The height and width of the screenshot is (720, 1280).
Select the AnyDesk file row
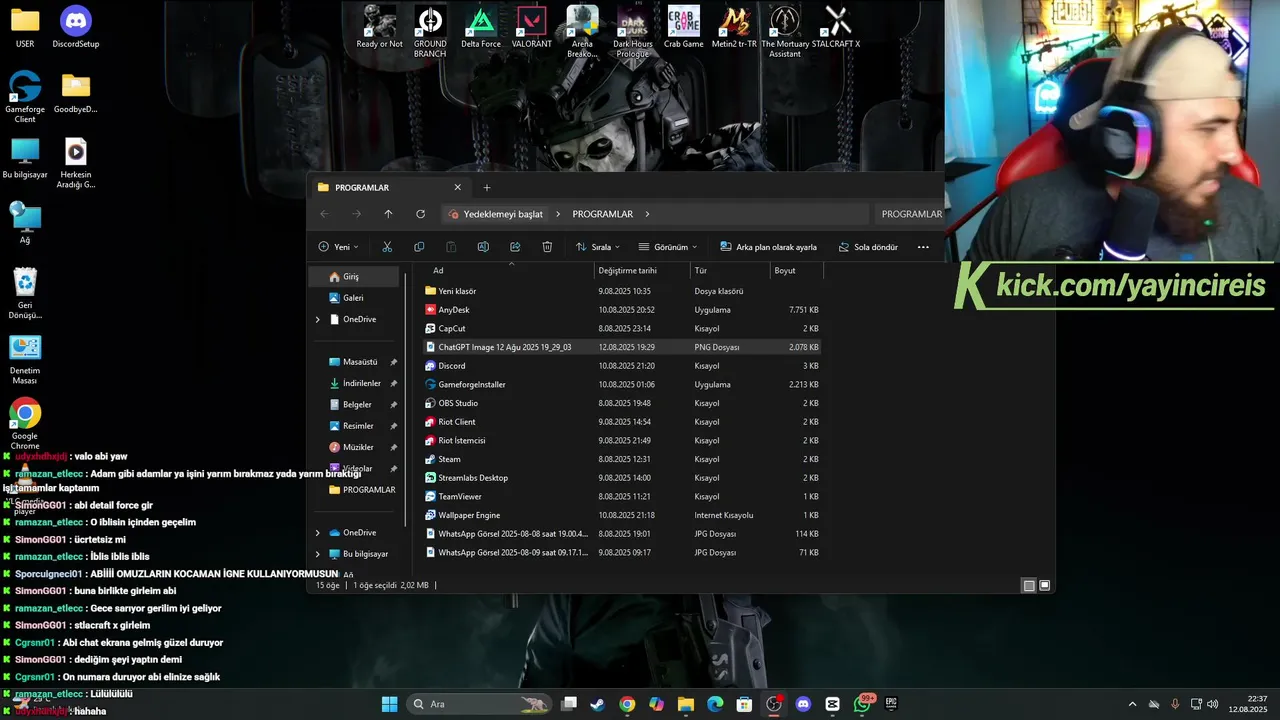tap(622, 310)
